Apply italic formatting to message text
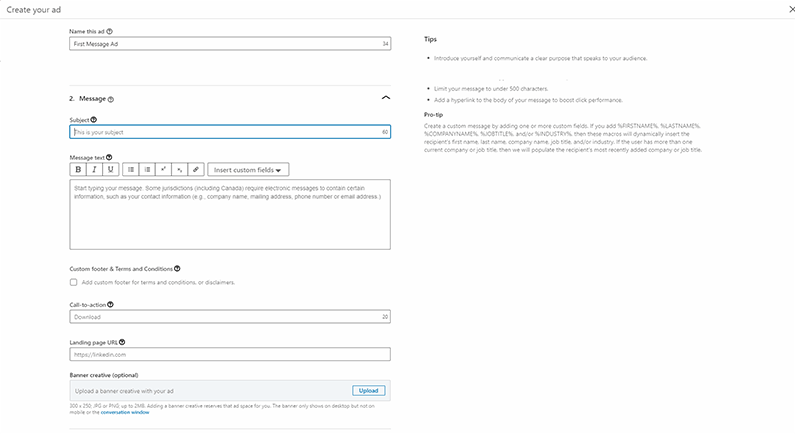Viewport: 795px width, 434px height. [94, 170]
